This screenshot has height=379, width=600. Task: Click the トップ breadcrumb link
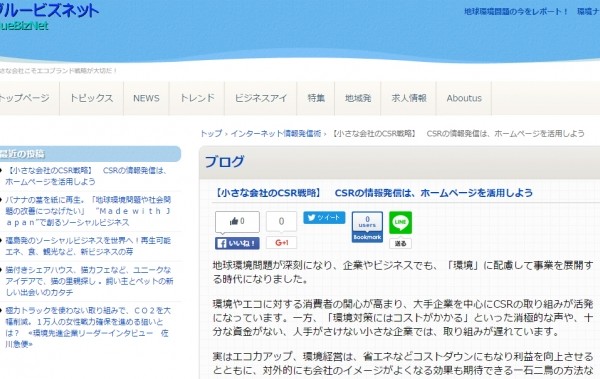pos(211,134)
